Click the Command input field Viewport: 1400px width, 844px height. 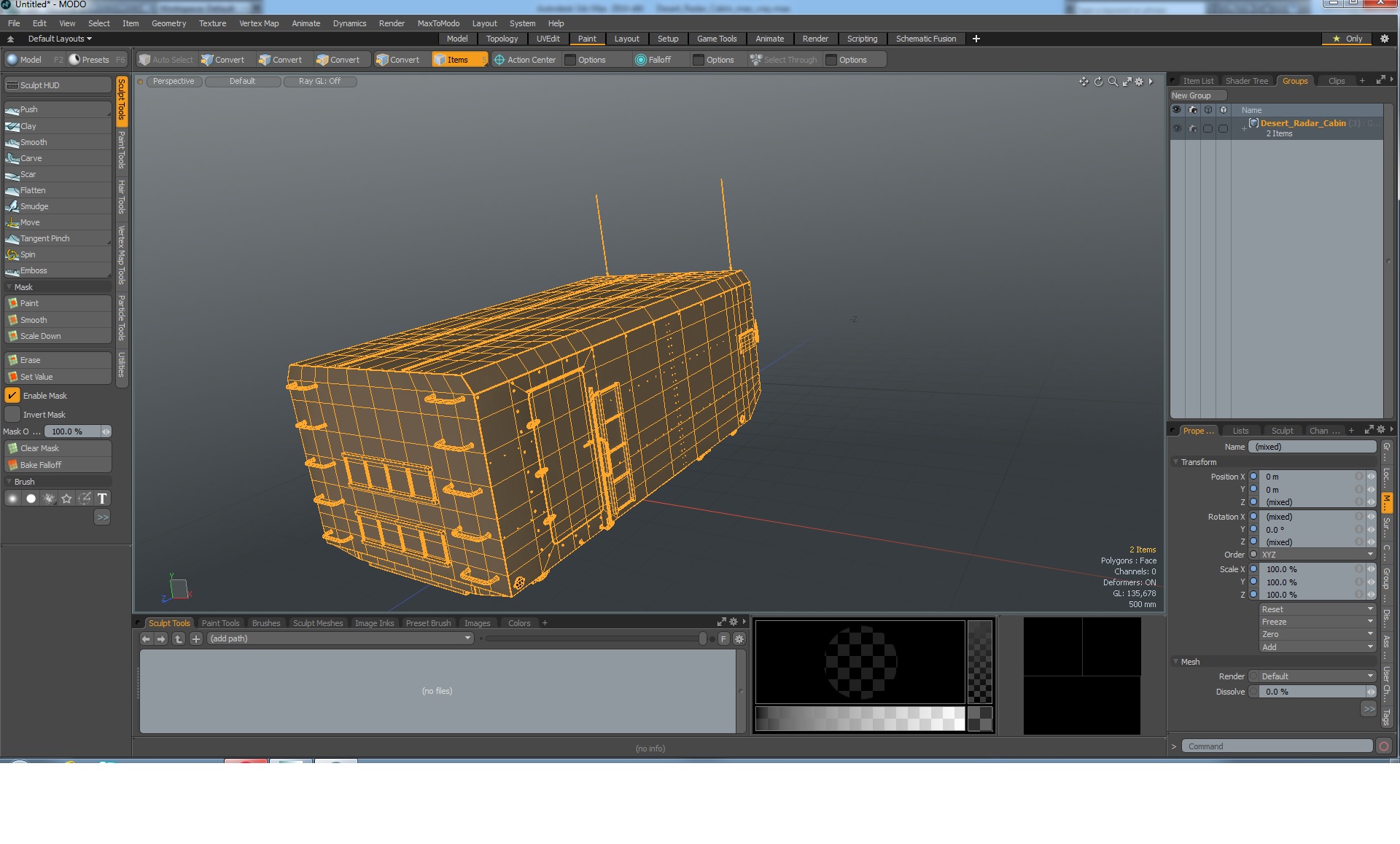[1277, 746]
